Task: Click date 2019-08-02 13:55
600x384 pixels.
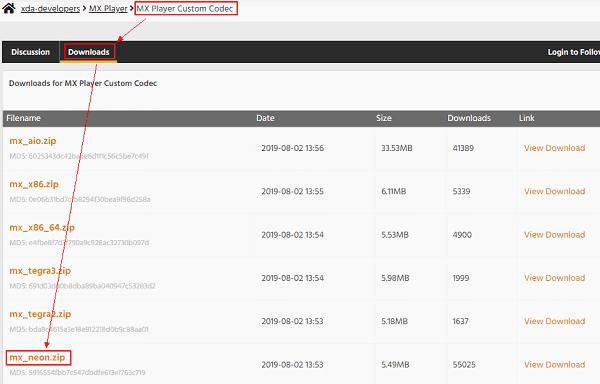Action: [293, 191]
